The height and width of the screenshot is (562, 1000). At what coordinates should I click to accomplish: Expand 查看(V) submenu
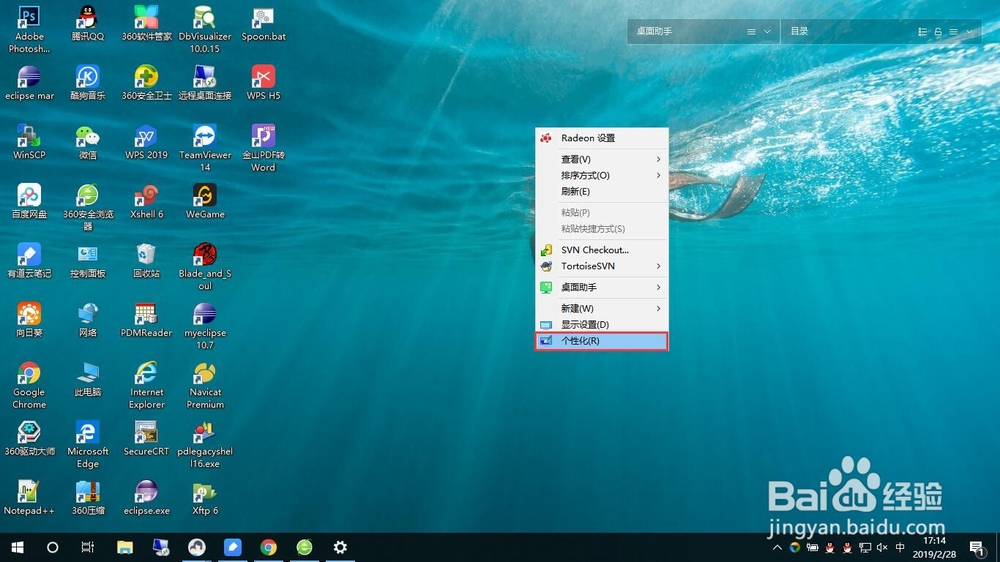click(x=601, y=159)
